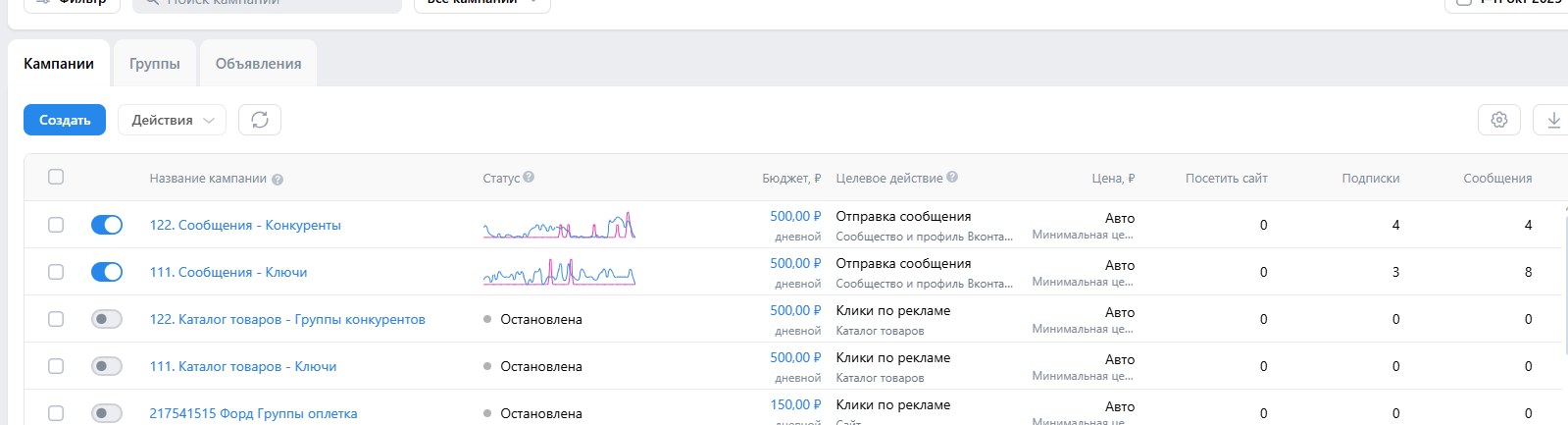This screenshot has height=425, width=1568.
Task: Click the campaign search field
Action: (x=270, y=3)
